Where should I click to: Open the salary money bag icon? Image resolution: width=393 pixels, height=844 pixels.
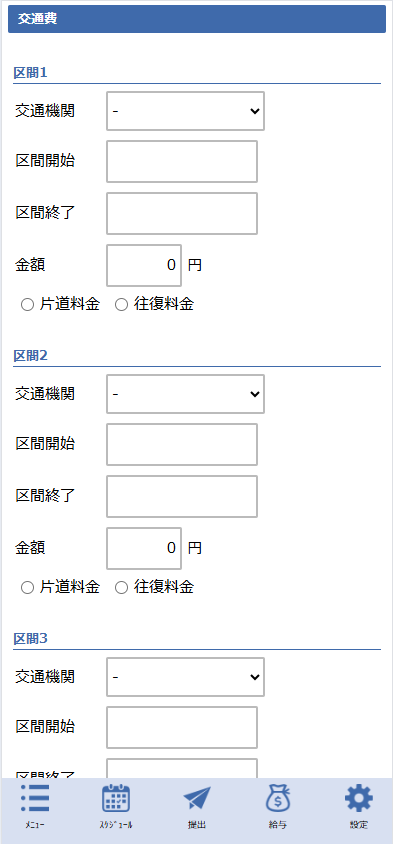click(x=278, y=799)
